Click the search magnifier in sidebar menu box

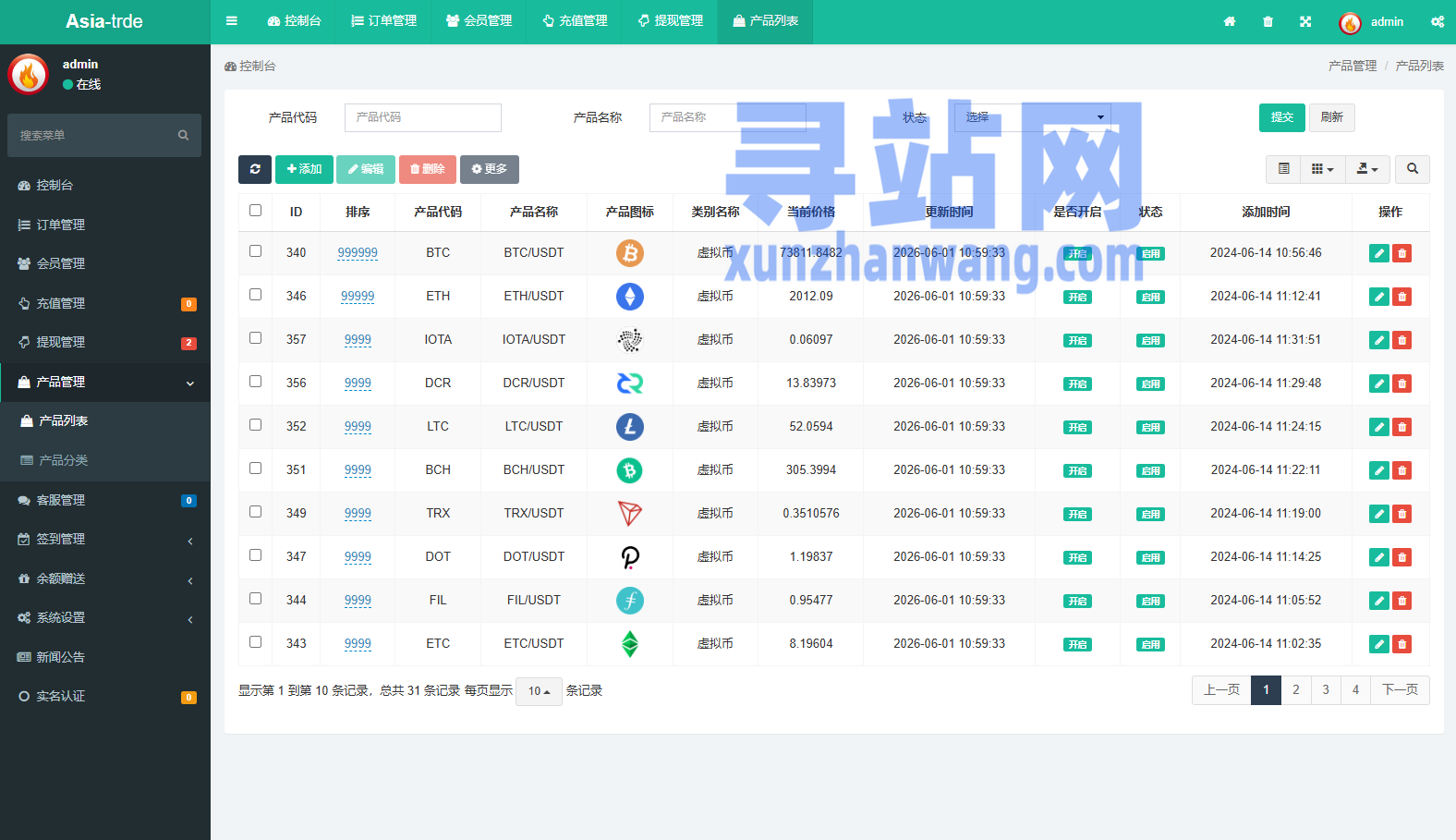coord(183,136)
